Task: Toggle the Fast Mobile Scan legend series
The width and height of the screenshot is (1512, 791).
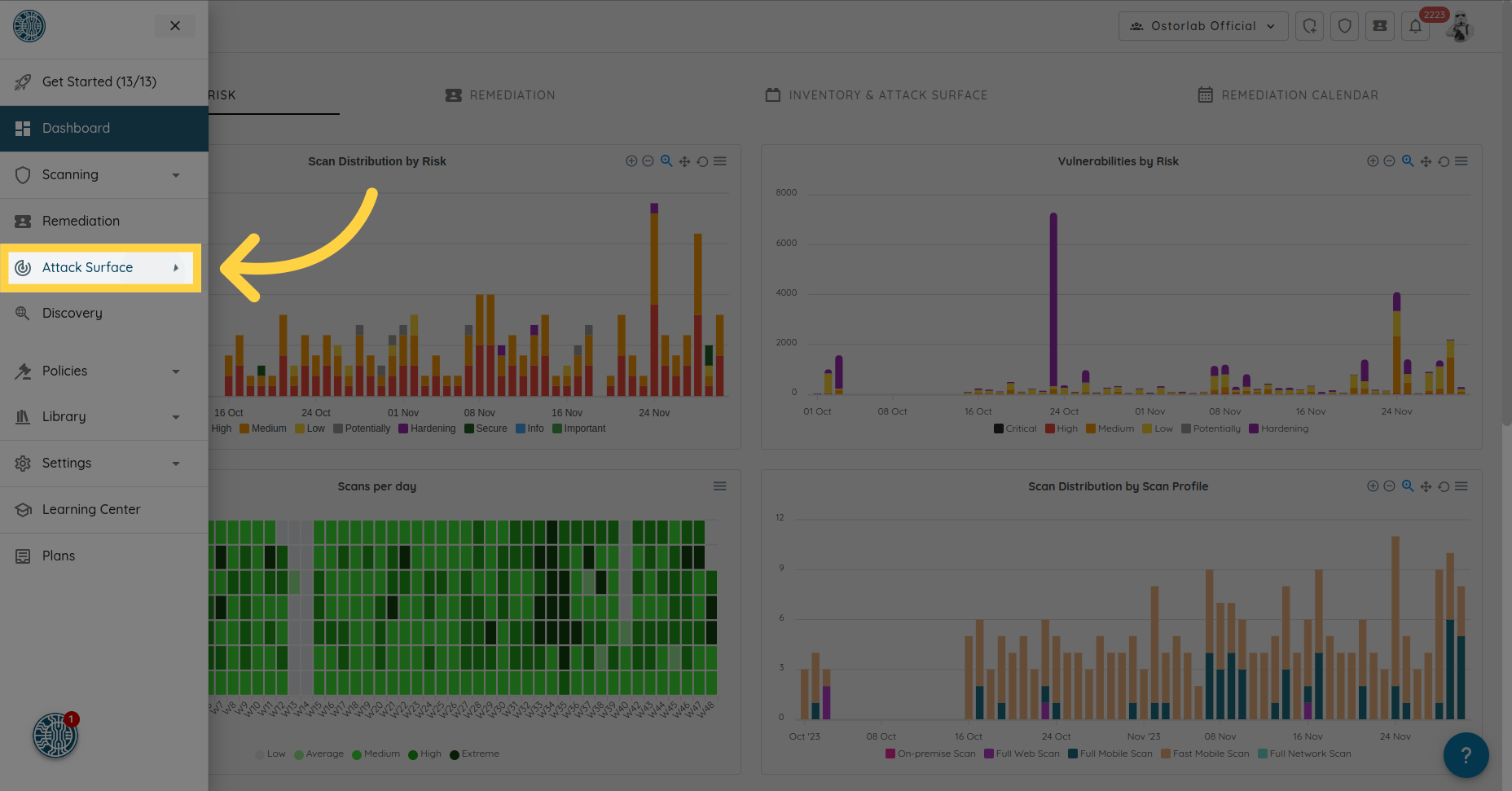Action: click(1205, 754)
